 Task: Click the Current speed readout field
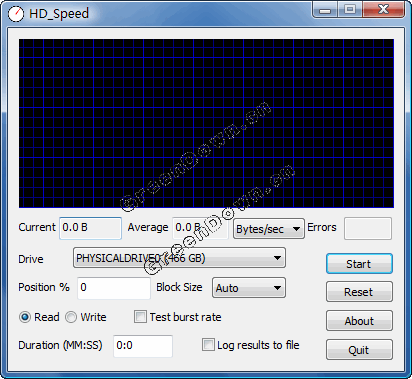(91, 228)
